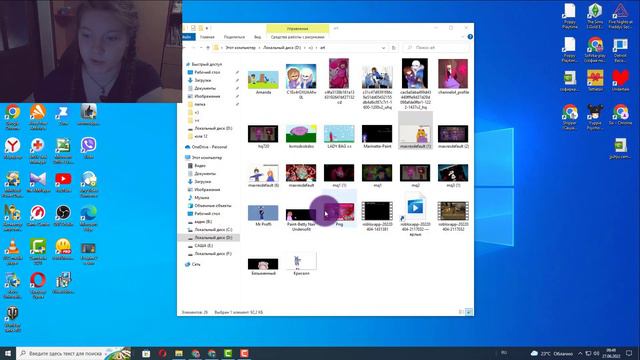
Task: Select Загрузки under Quick access
Action: point(202,80)
